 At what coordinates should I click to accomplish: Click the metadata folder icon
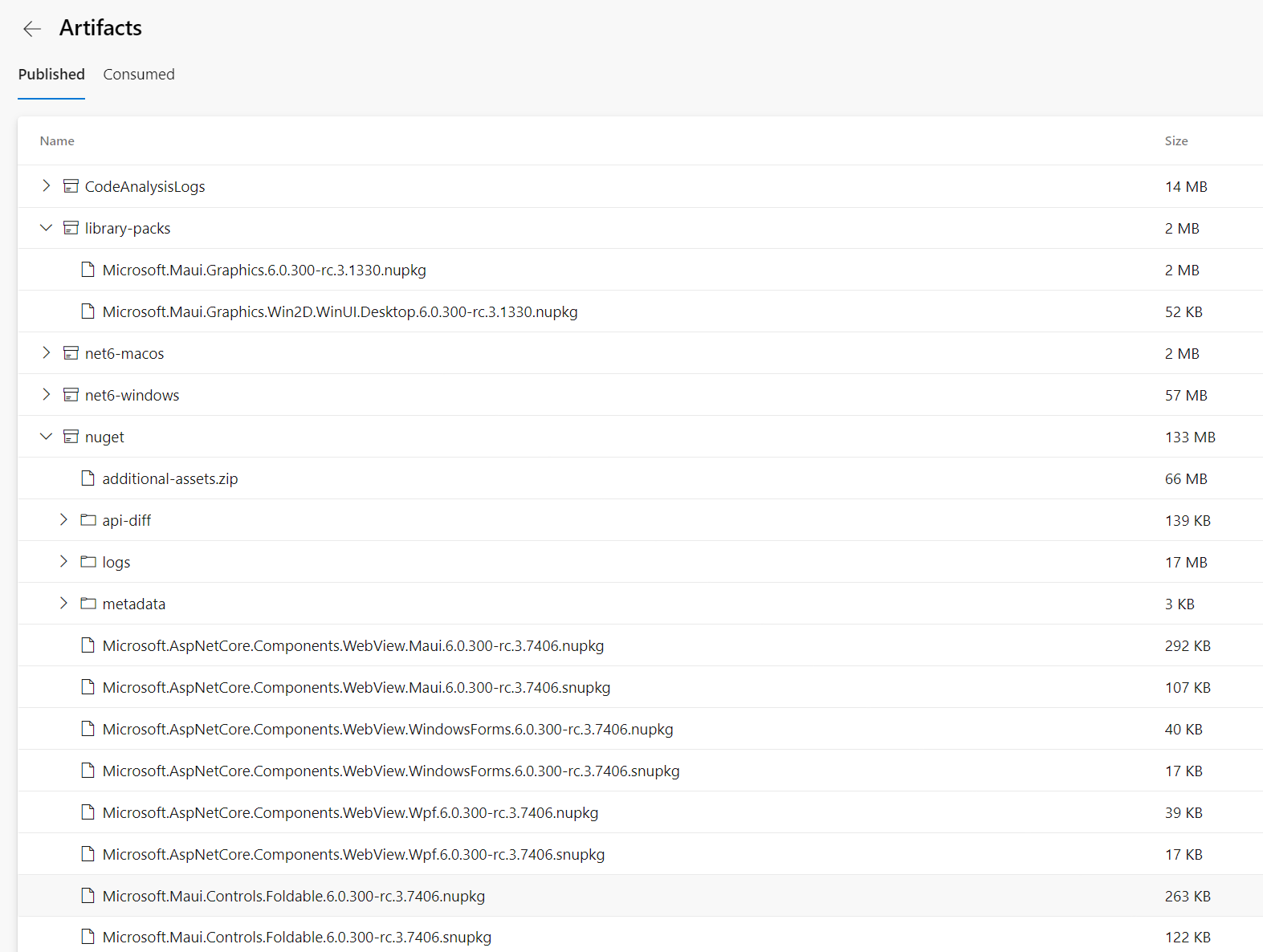coord(88,604)
